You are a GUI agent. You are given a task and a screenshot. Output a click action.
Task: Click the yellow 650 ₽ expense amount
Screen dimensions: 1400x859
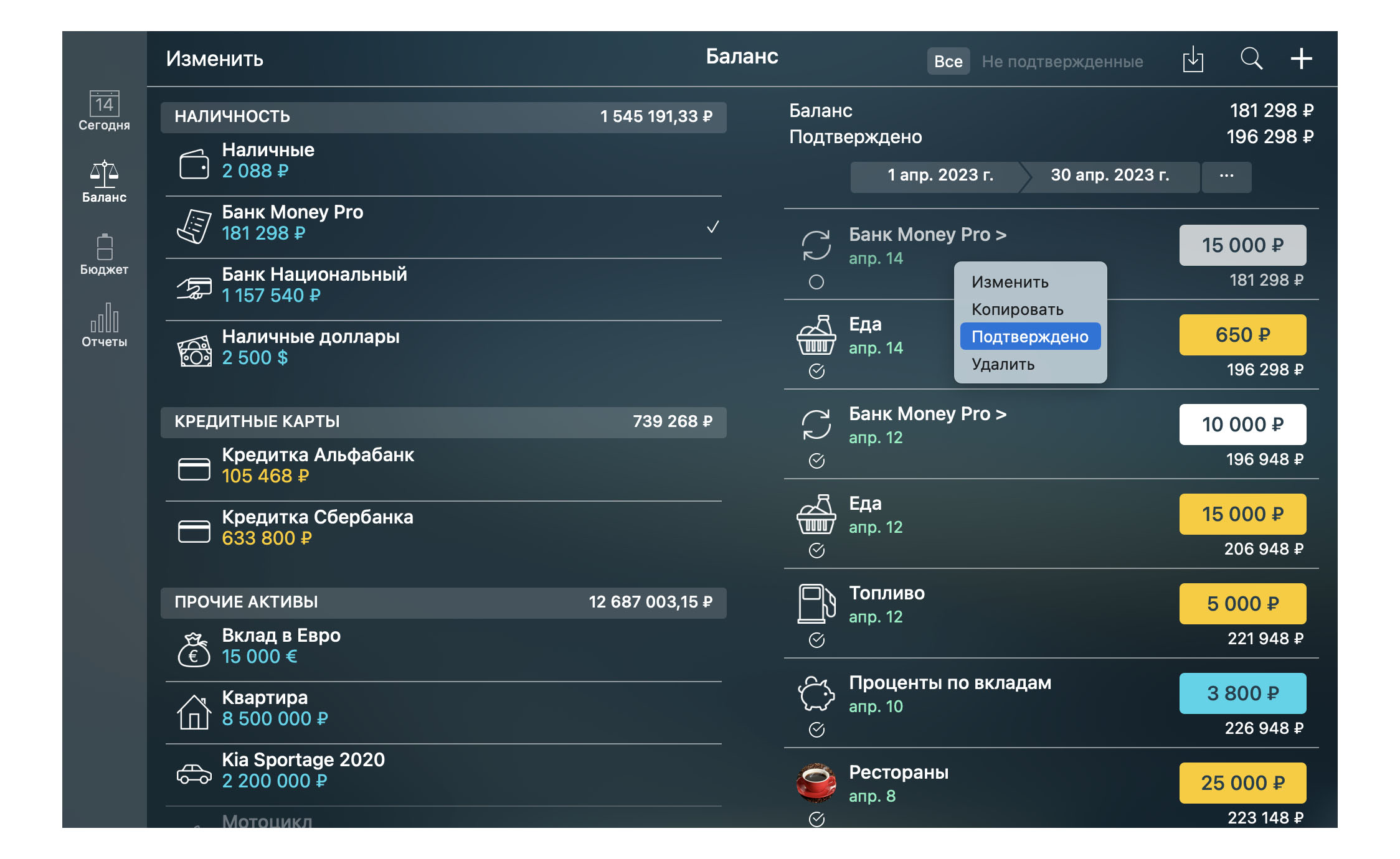pos(1242,335)
